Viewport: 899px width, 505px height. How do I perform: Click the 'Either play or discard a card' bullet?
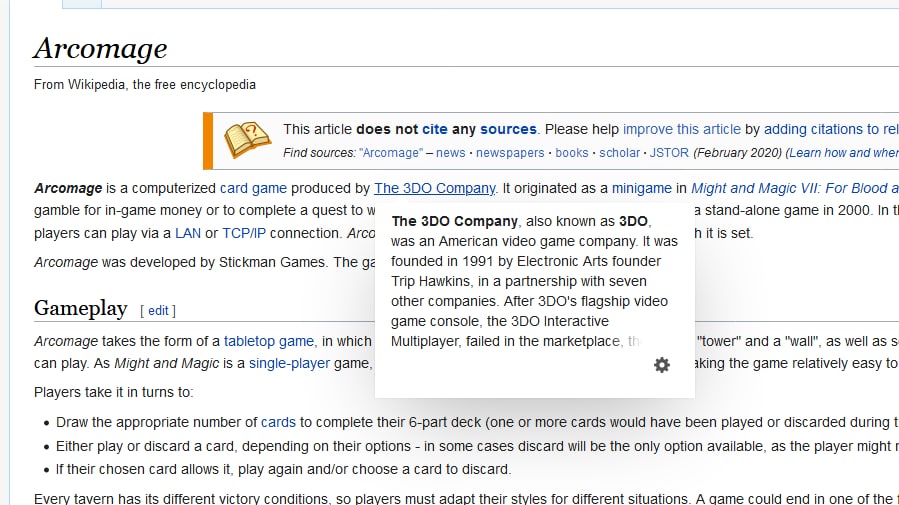pos(477,446)
